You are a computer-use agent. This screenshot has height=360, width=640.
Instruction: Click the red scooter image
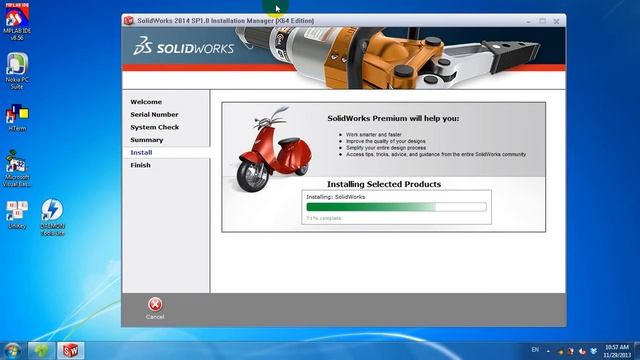274,149
